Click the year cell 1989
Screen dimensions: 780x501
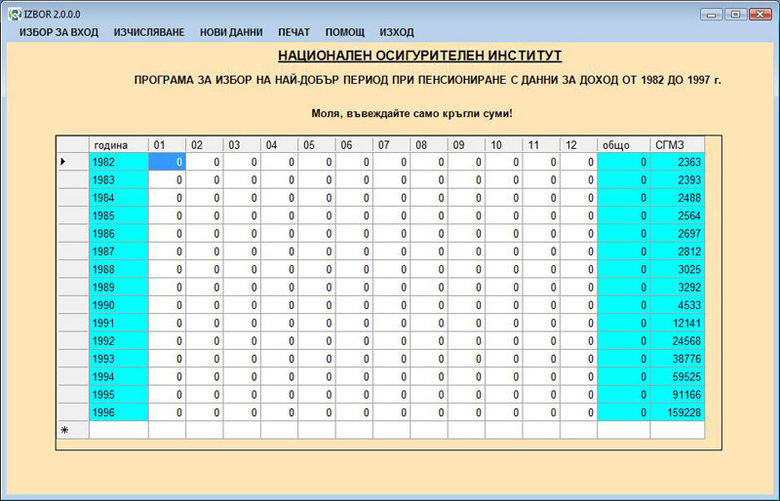(x=119, y=287)
